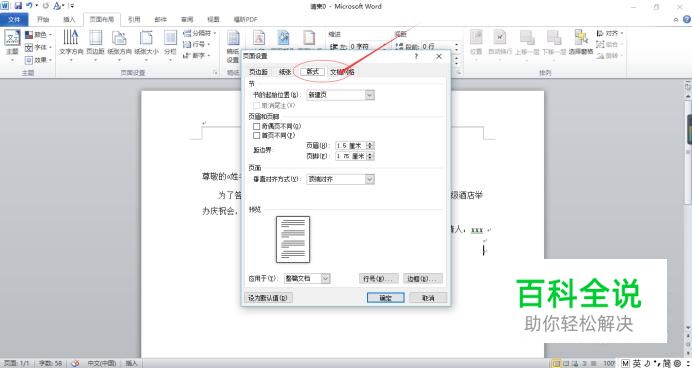This screenshot has width=692, height=368.
Task: Open the 插入 Insert ribbon tab
Action: tap(69, 19)
